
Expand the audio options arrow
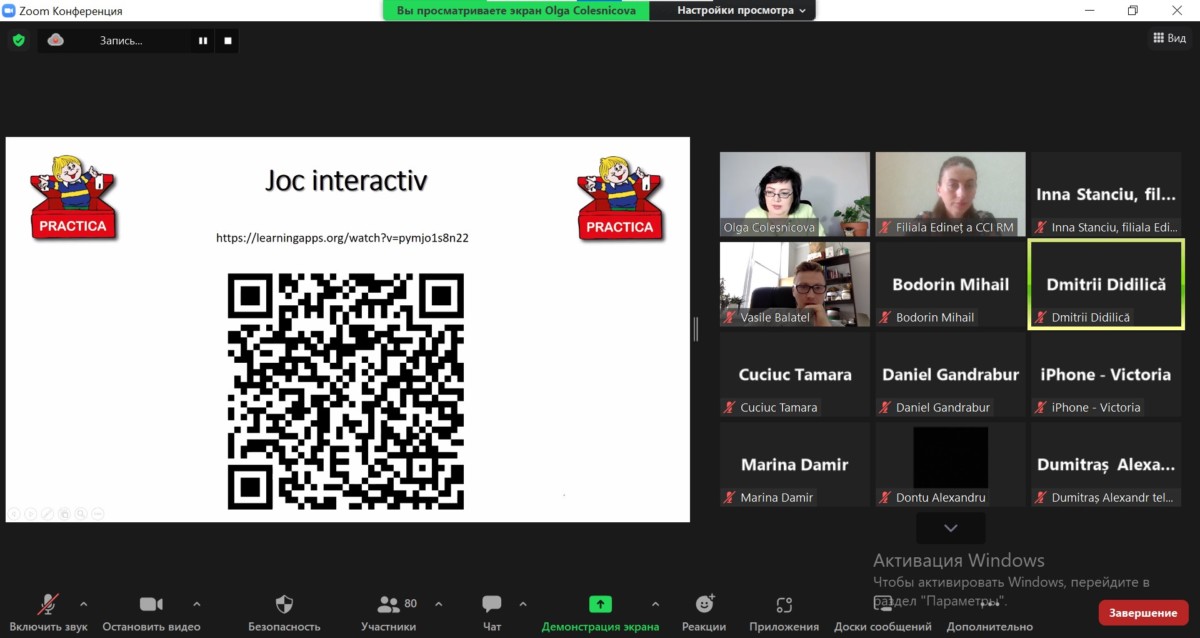click(x=83, y=603)
